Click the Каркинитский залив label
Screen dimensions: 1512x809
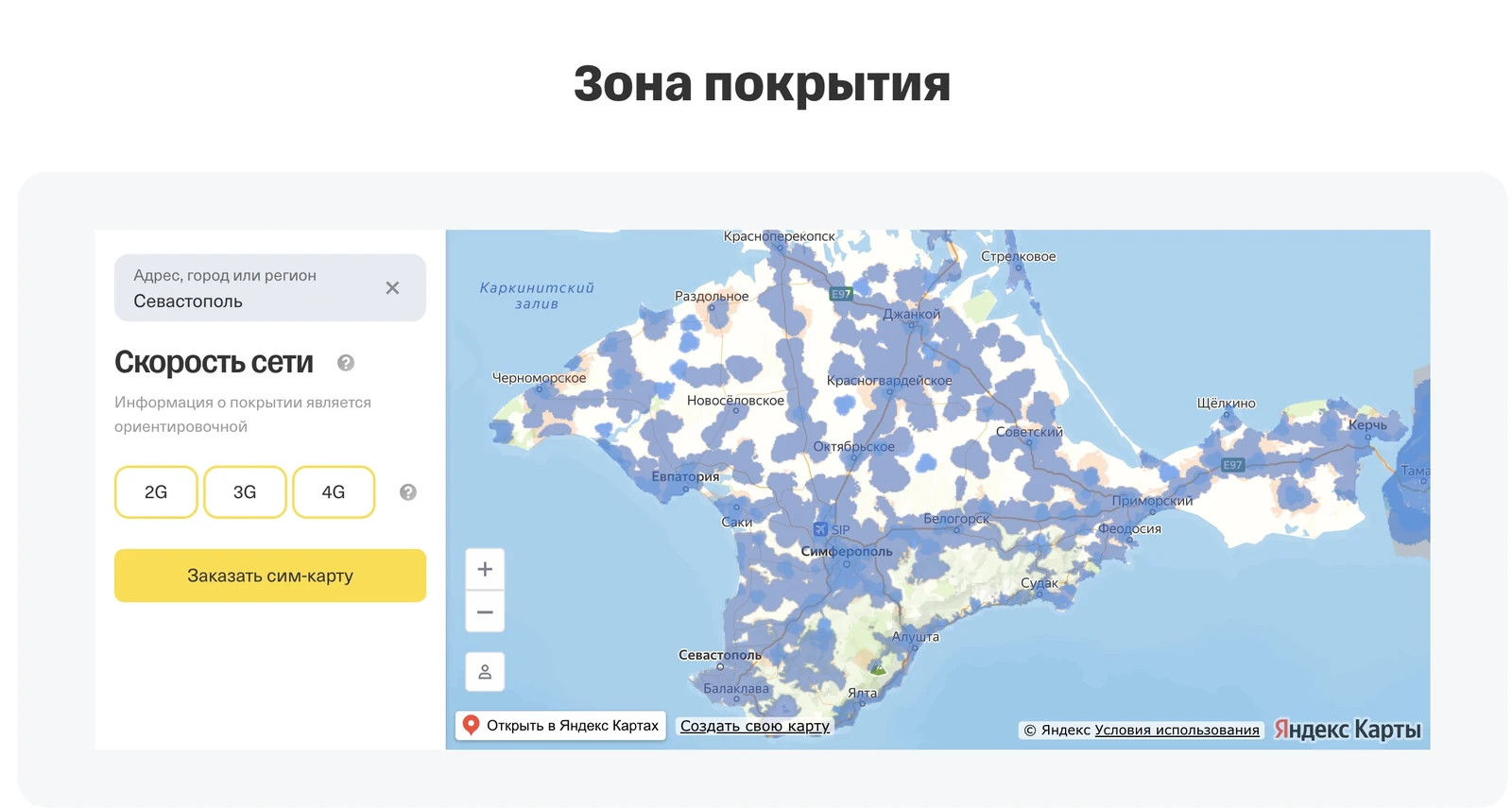tap(537, 296)
